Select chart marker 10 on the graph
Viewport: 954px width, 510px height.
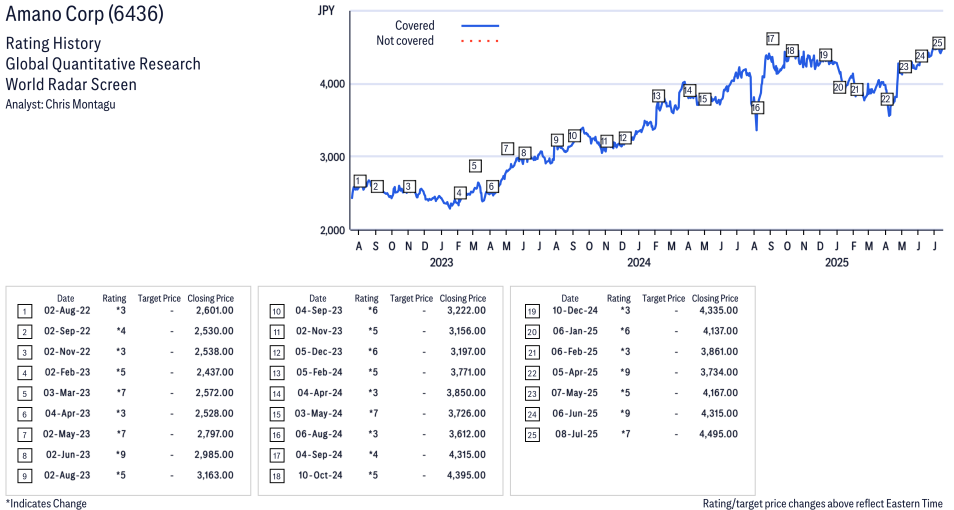(573, 136)
